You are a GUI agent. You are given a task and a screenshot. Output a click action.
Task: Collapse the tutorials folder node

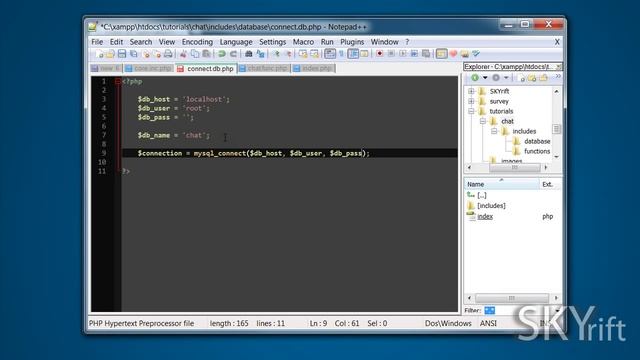coord(471,111)
